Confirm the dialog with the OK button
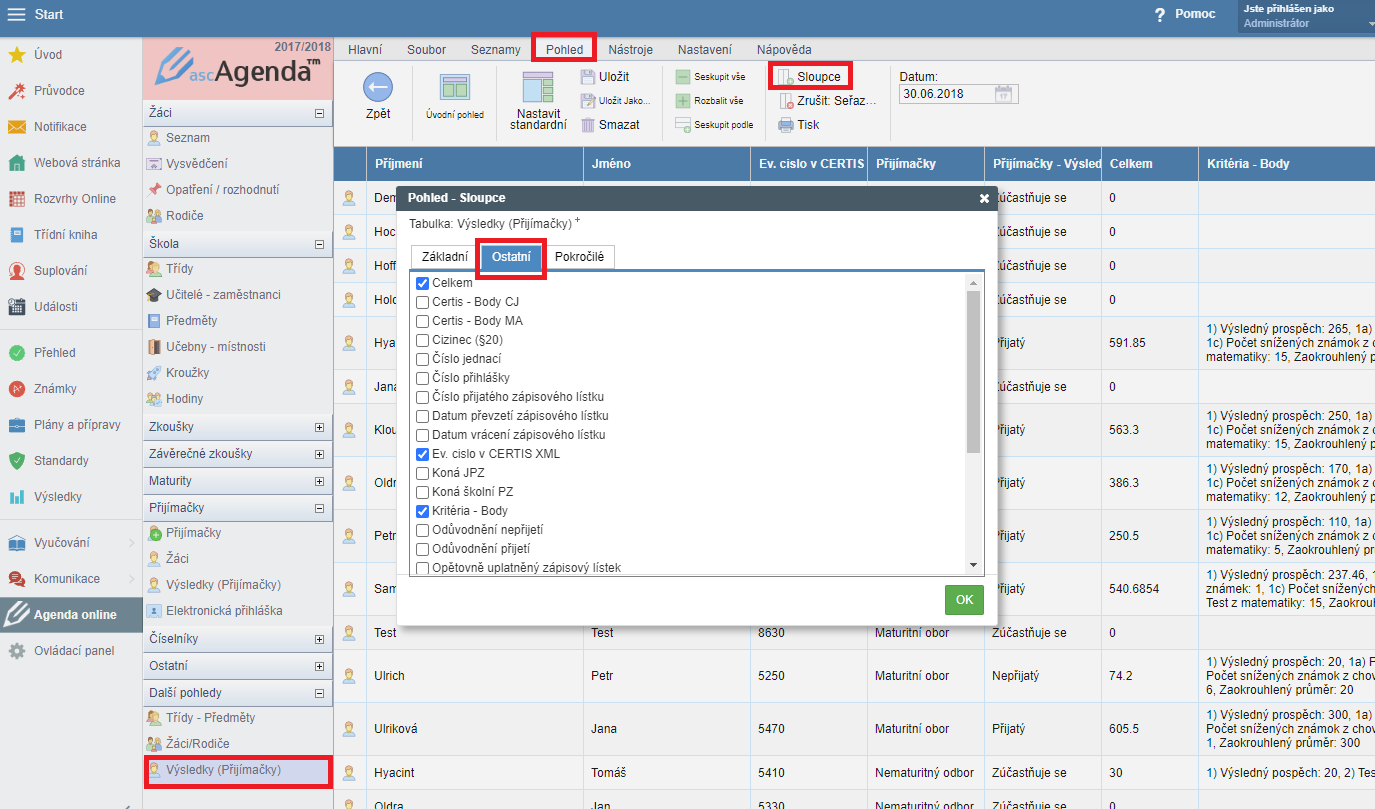This screenshot has height=809, width=1375. click(x=964, y=600)
